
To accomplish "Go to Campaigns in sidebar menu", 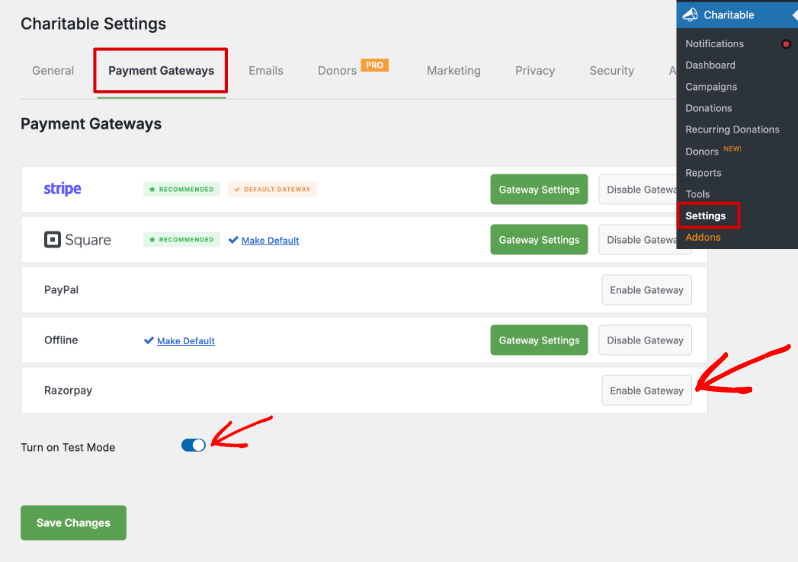I will tap(711, 87).
